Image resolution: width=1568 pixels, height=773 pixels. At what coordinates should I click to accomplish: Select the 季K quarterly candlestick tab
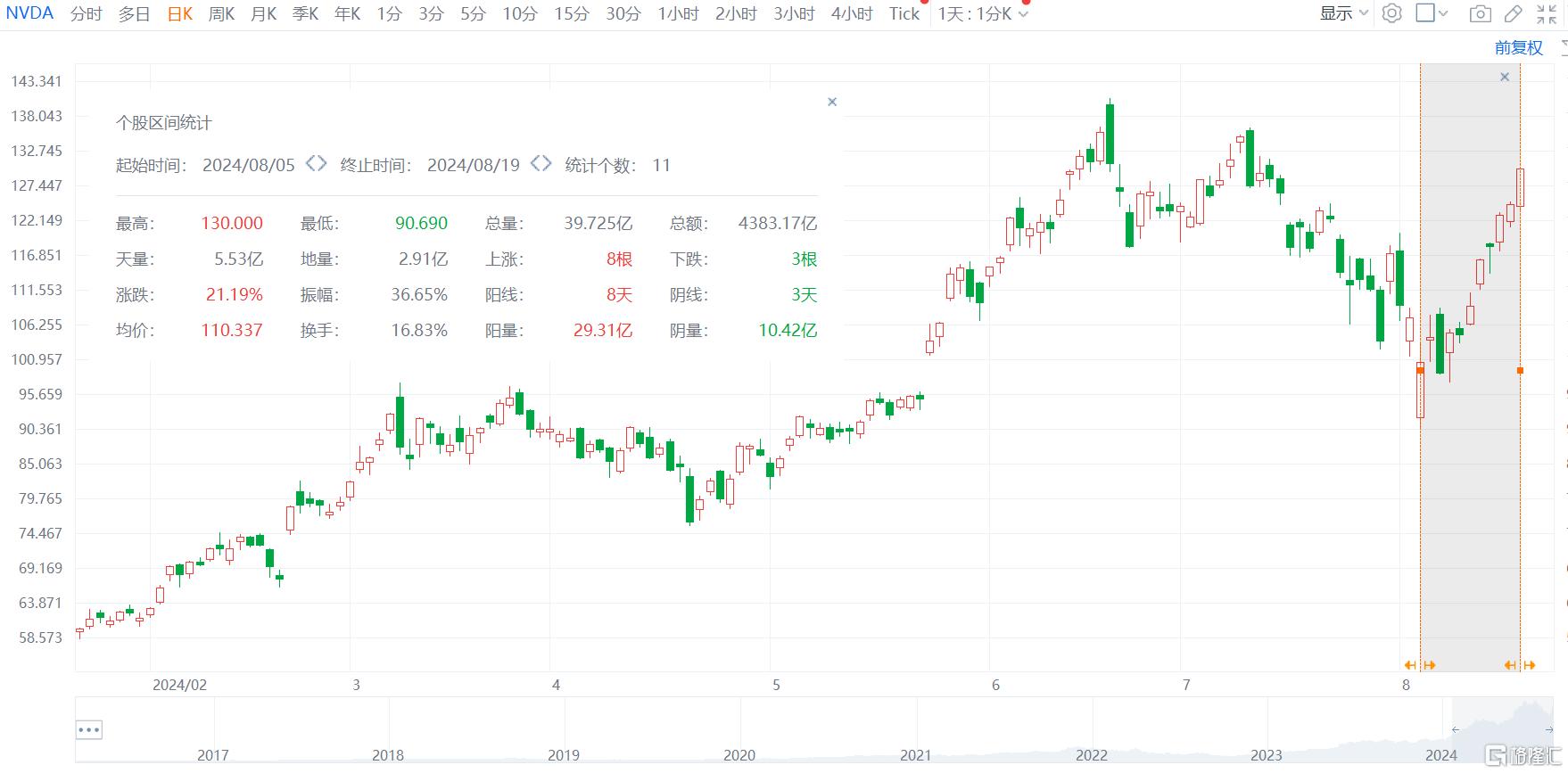[x=305, y=13]
